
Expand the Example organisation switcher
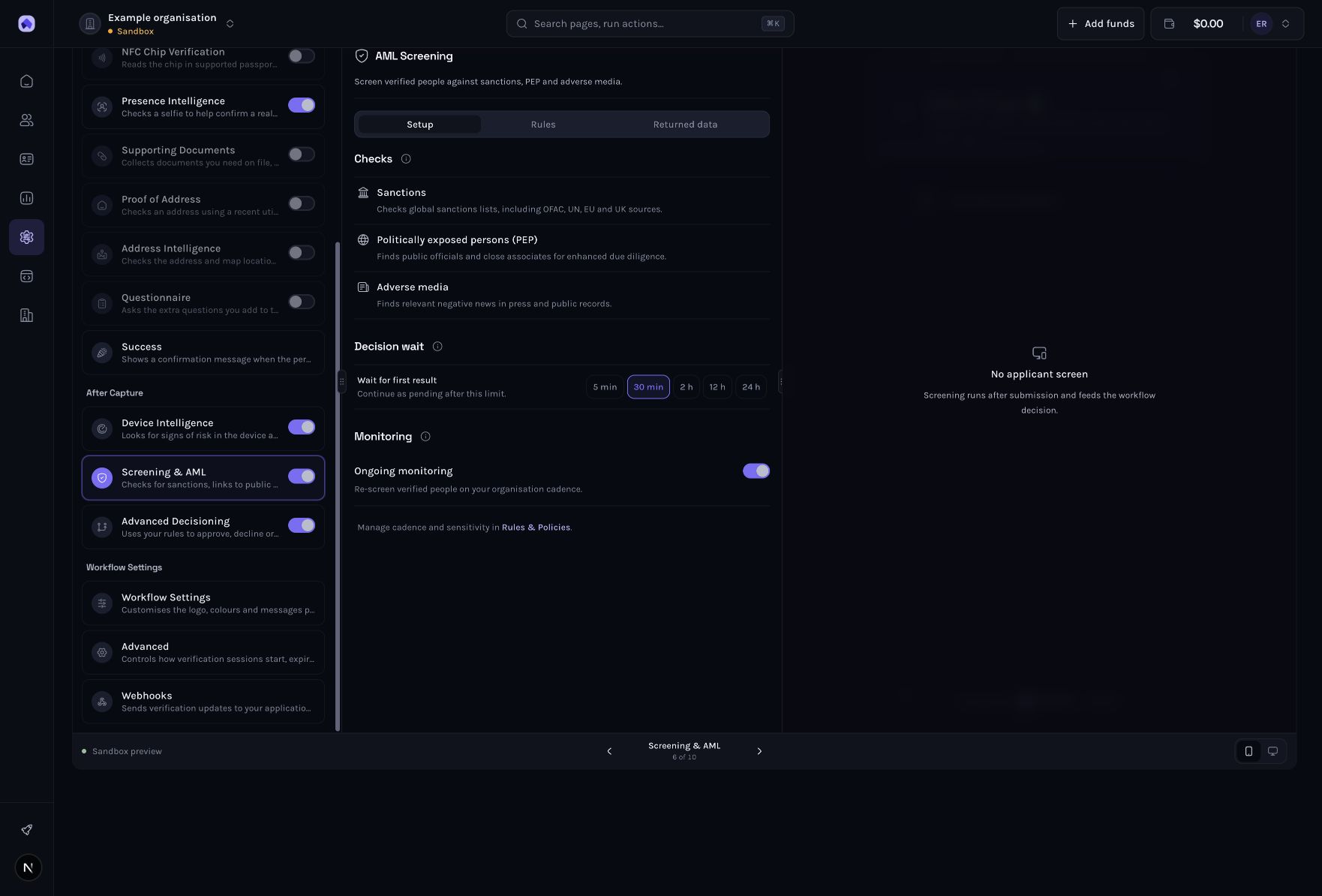pyautogui.click(x=230, y=24)
